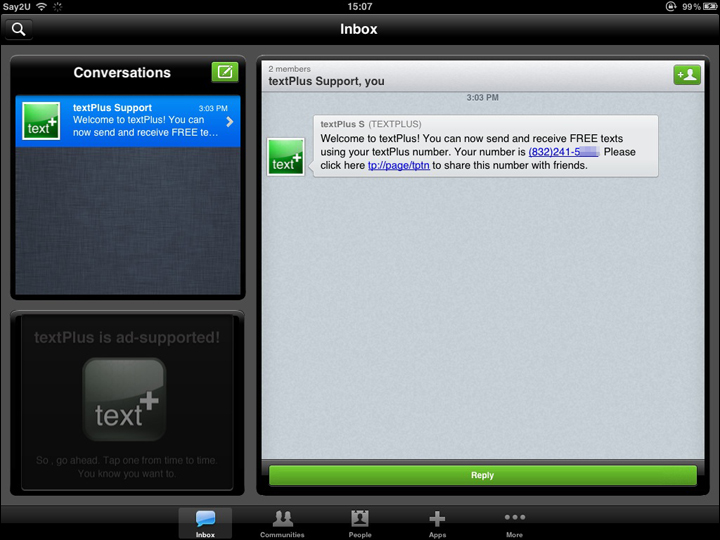Add a member to this conversation
Image resolution: width=720 pixels, height=540 pixels.
pyautogui.click(x=687, y=75)
